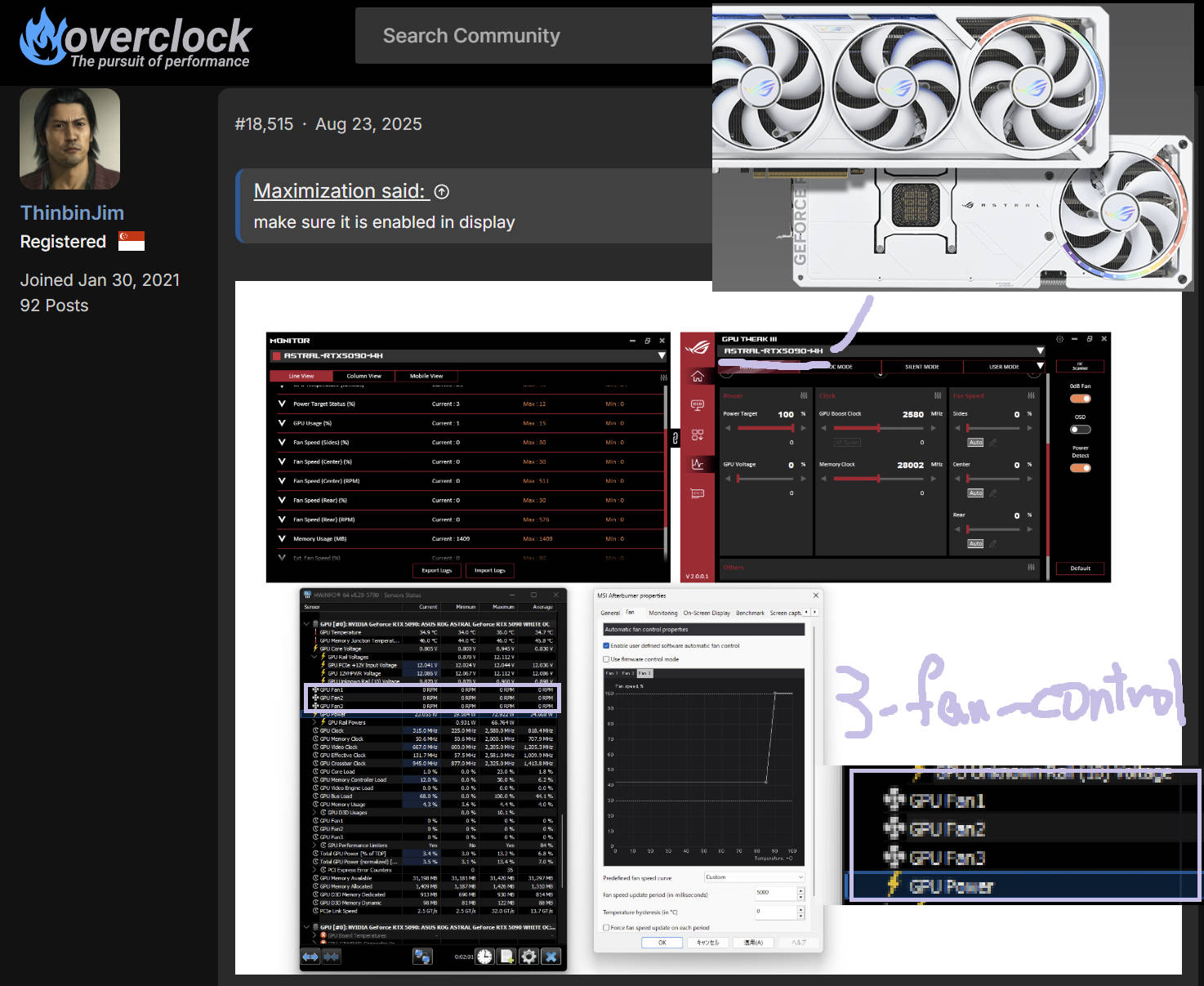Open ThinbinJim's profile link

(x=72, y=213)
